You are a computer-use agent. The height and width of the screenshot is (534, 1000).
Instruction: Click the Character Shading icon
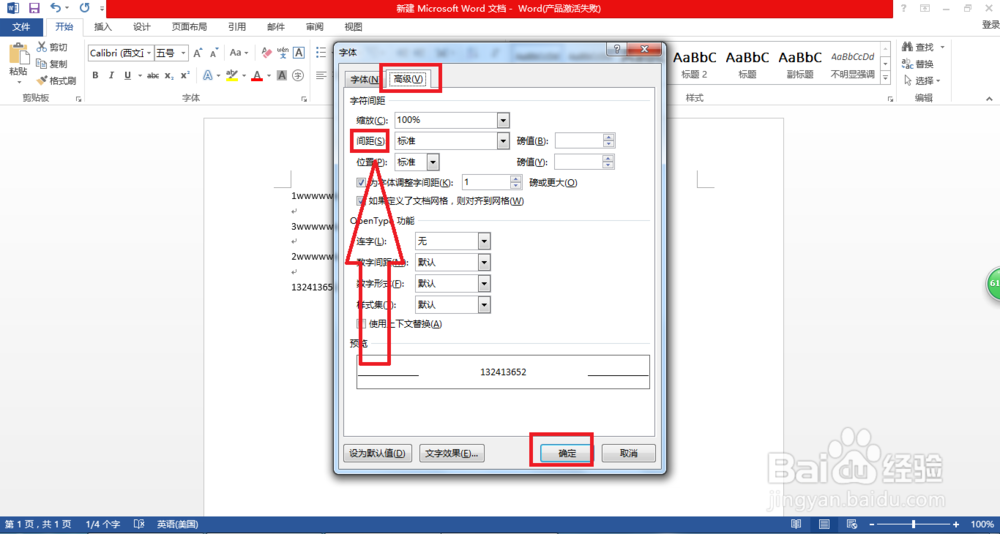[282, 75]
